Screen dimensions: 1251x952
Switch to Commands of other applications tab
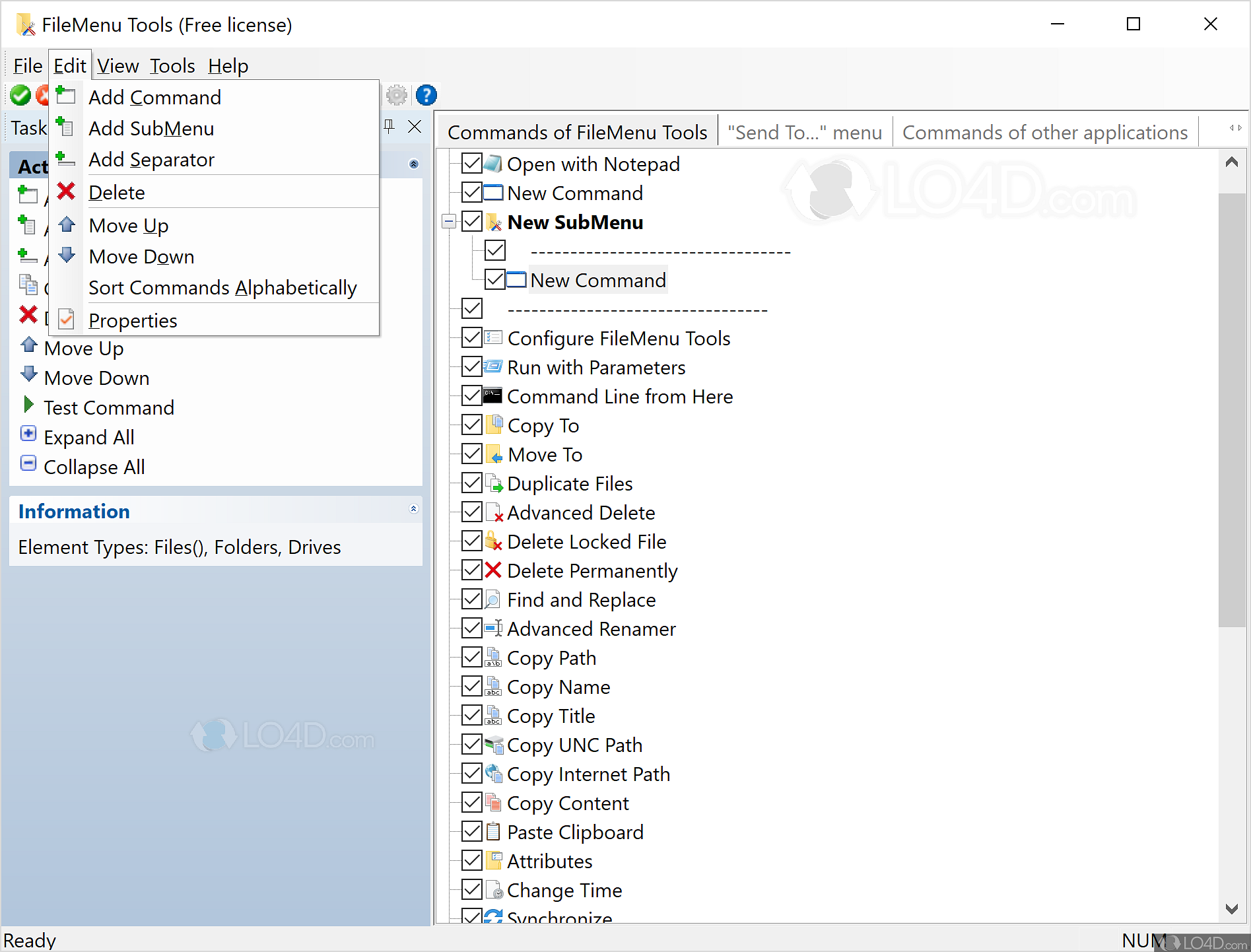[1044, 132]
